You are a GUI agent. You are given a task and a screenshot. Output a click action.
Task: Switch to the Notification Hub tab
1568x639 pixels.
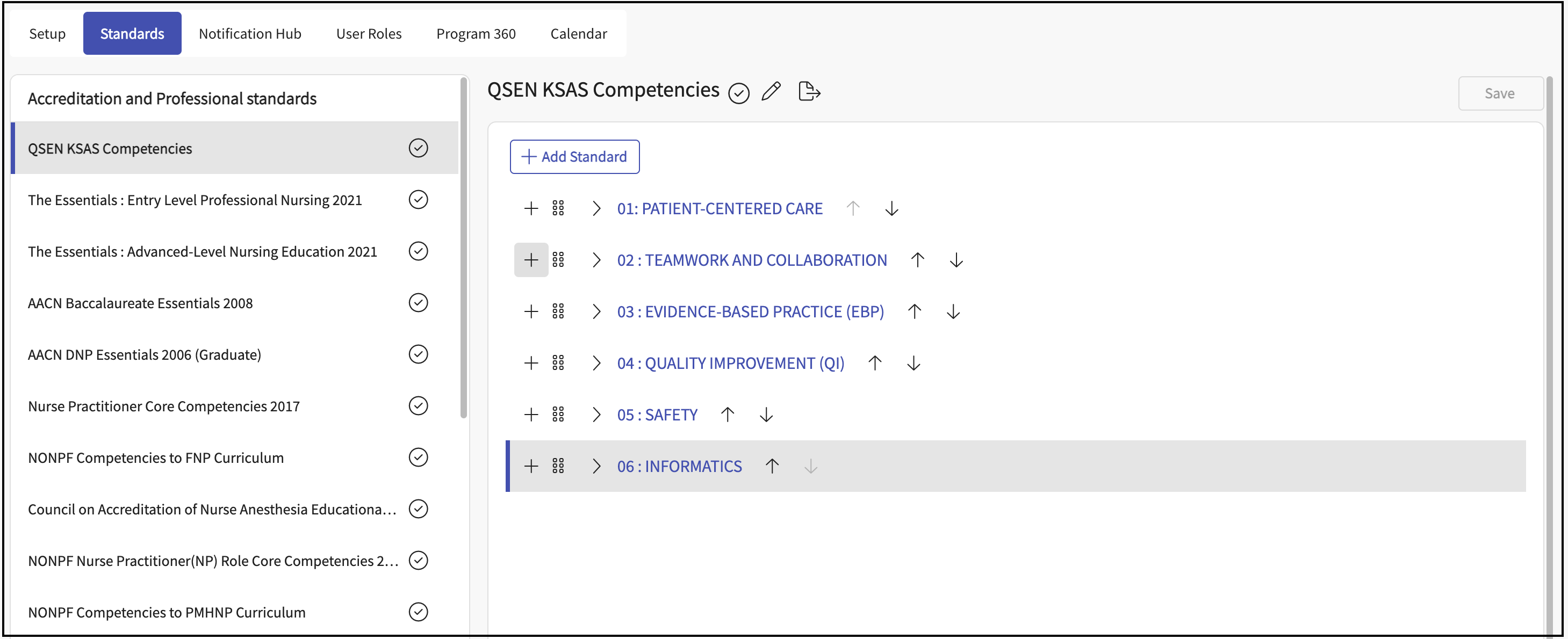coord(249,33)
